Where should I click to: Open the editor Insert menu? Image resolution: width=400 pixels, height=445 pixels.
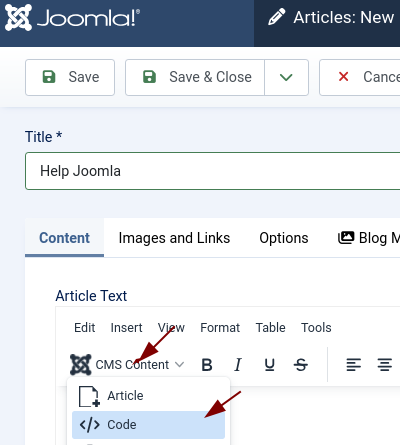pyautogui.click(x=126, y=328)
